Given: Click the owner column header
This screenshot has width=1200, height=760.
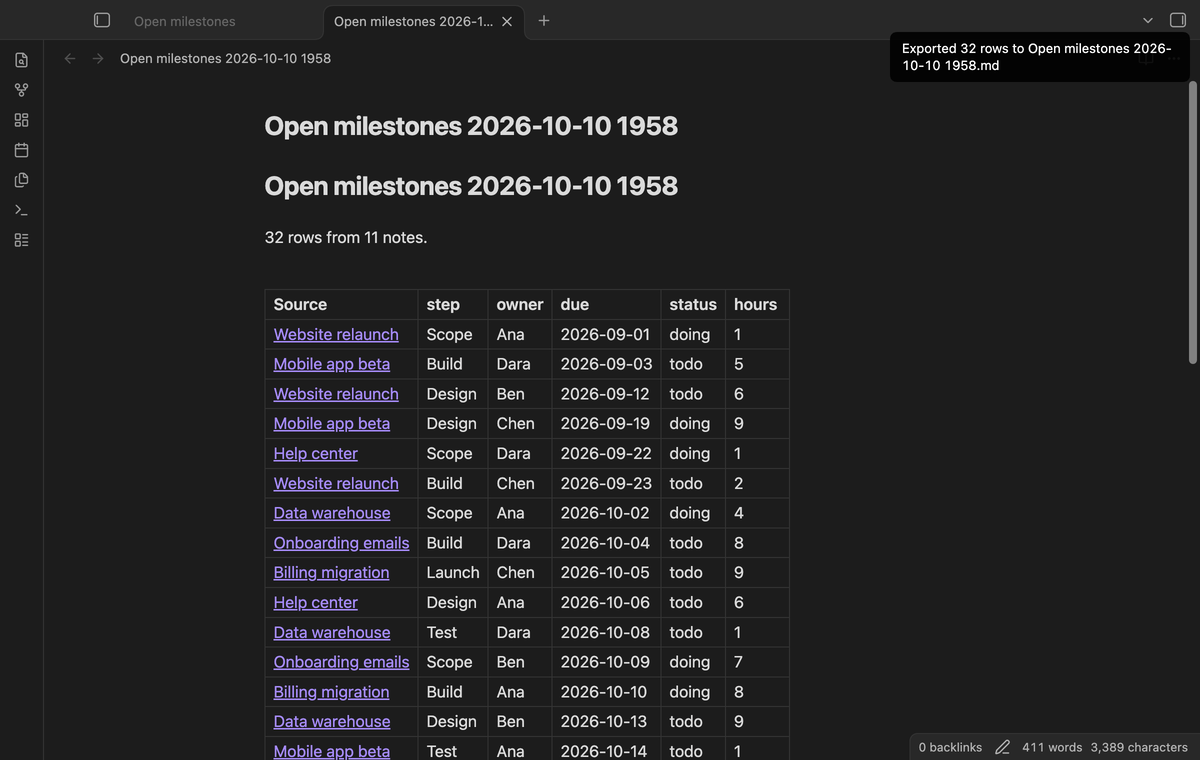Looking at the screenshot, I should pos(520,304).
